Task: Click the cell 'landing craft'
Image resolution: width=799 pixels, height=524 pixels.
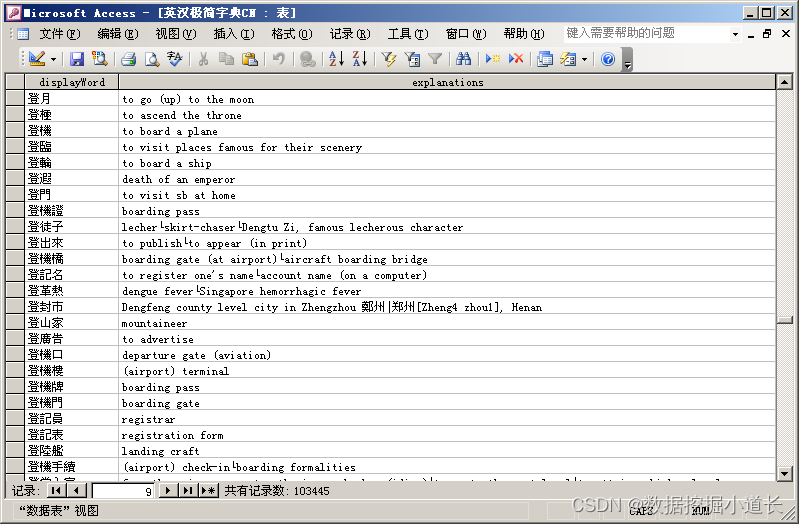Action: (x=447, y=451)
